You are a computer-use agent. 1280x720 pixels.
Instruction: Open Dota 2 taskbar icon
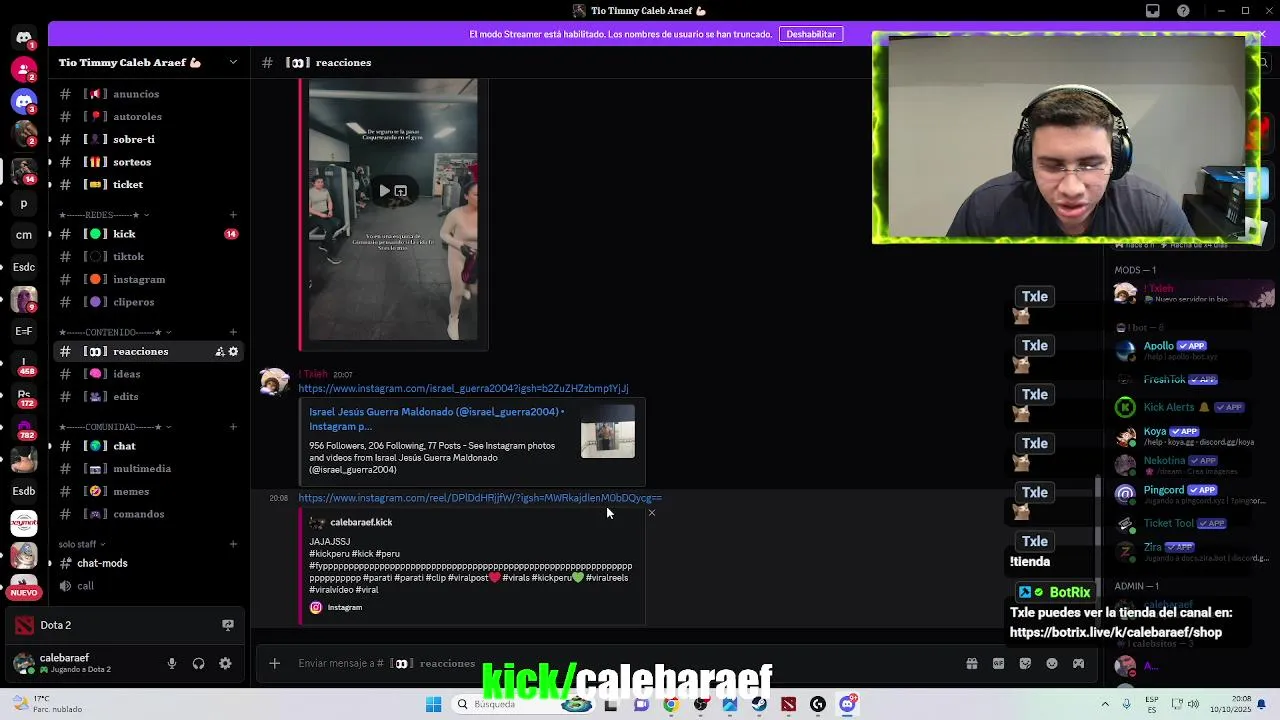pyautogui.click(x=789, y=704)
